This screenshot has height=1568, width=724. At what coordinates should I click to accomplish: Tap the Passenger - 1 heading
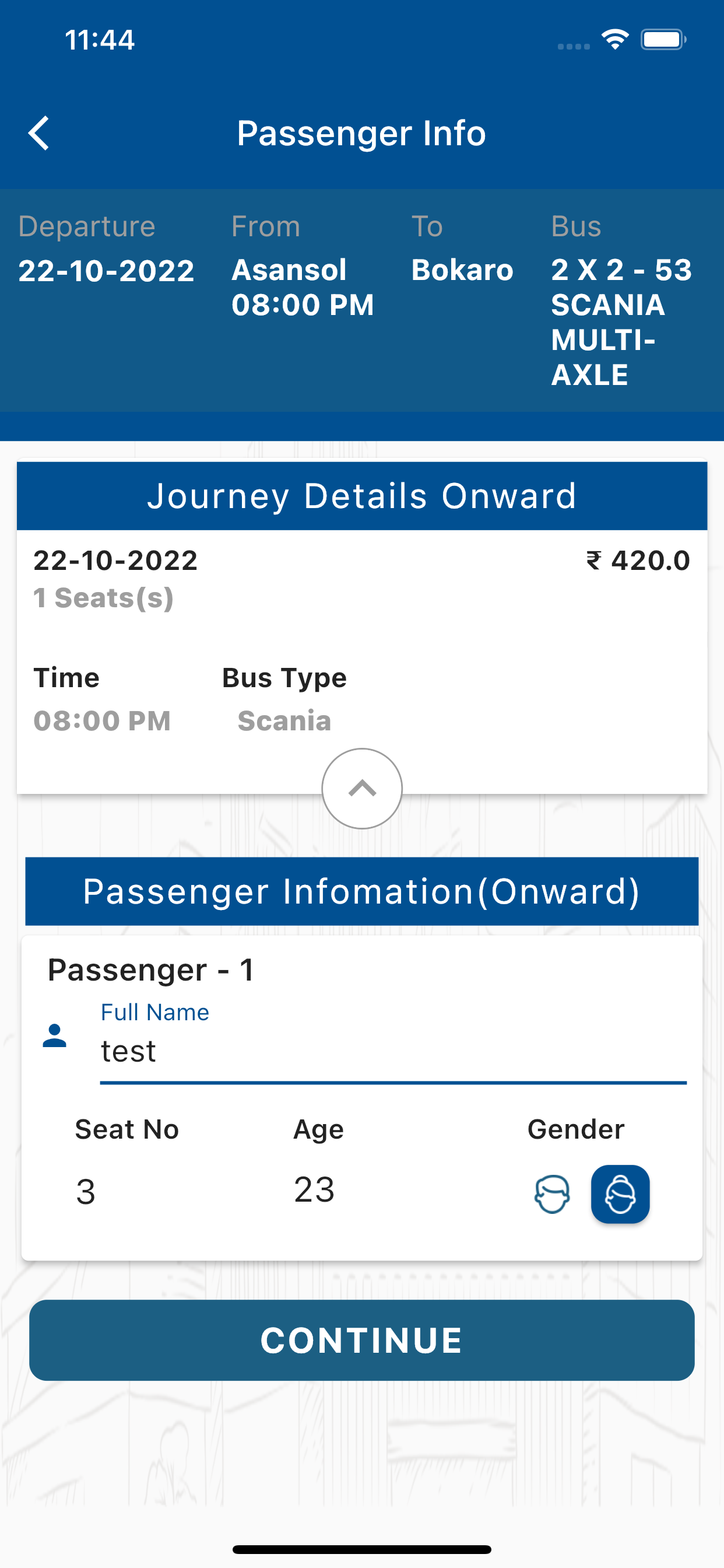coord(150,970)
